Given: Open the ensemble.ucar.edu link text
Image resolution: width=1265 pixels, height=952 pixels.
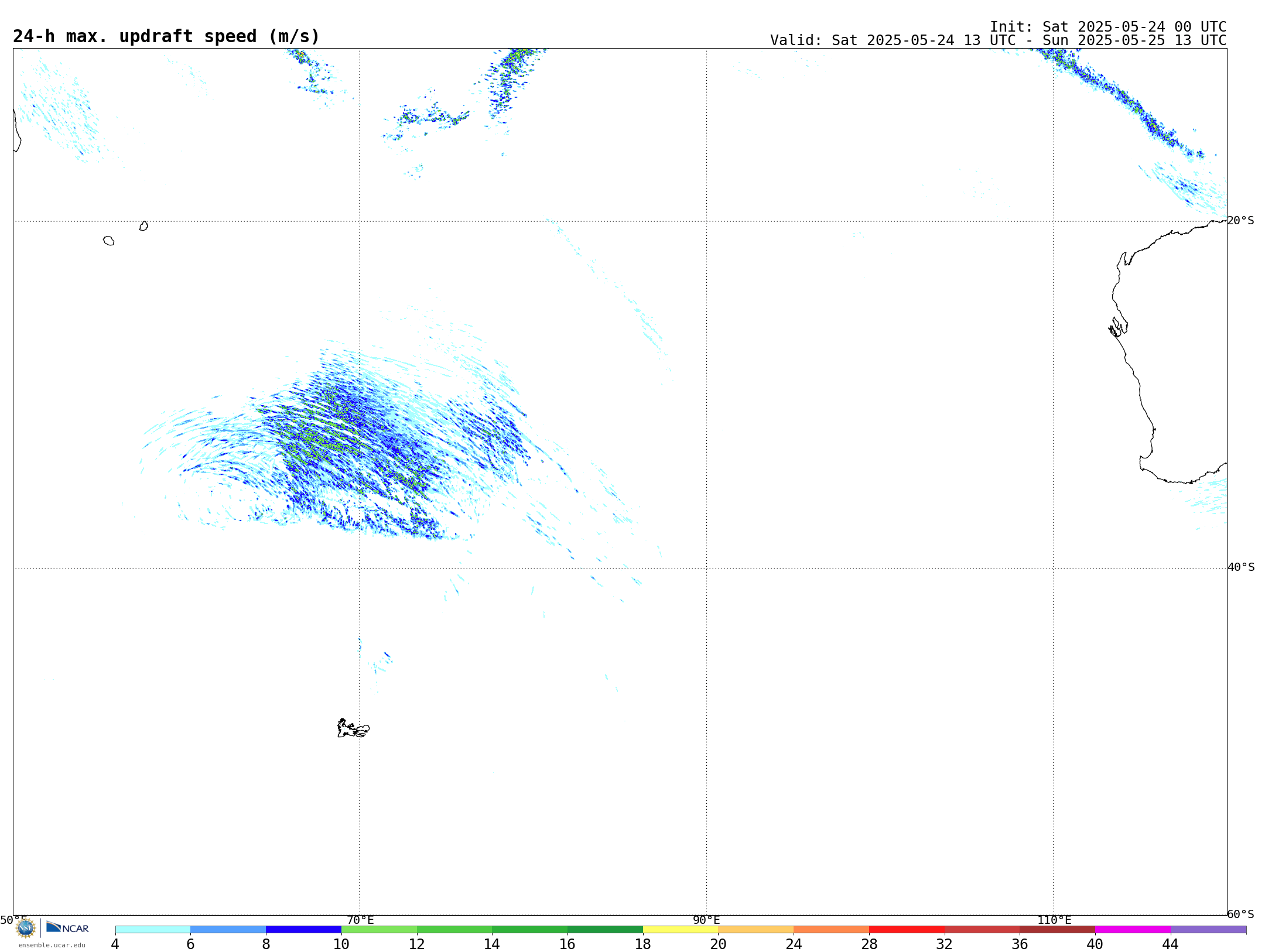Looking at the screenshot, I should coord(52,945).
